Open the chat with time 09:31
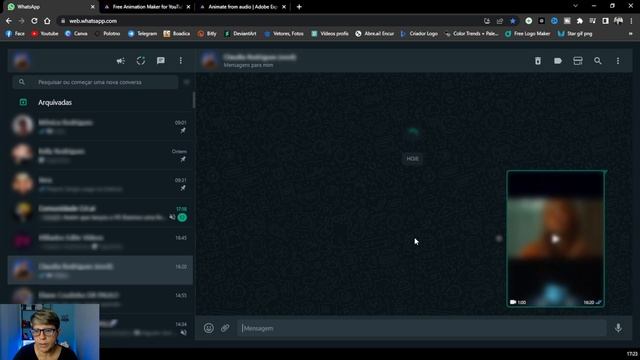The width and height of the screenshot is (640, 360). [100, 183]
